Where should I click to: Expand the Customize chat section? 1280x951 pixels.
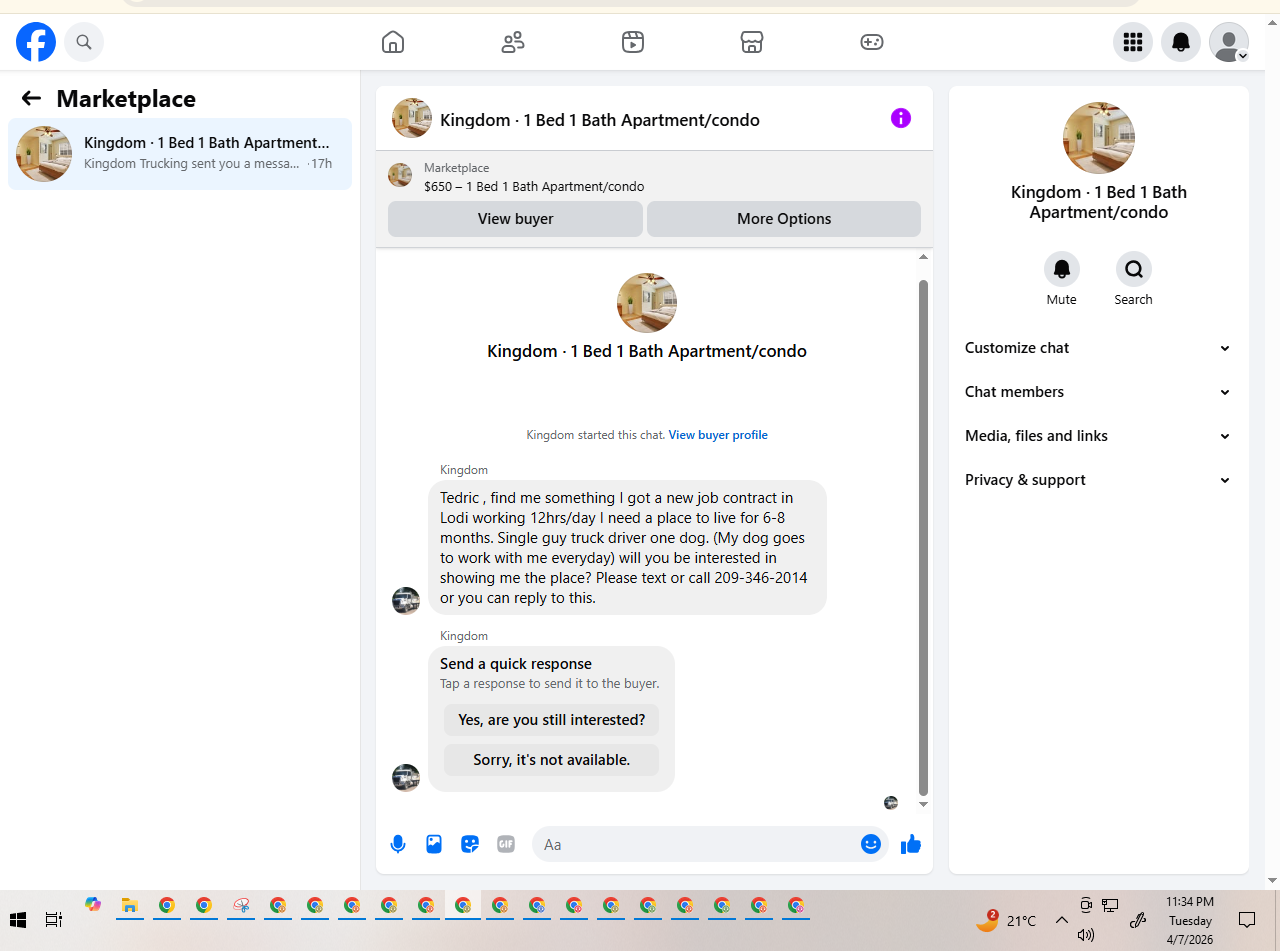pyautogui.click(x=1098, y=348)
